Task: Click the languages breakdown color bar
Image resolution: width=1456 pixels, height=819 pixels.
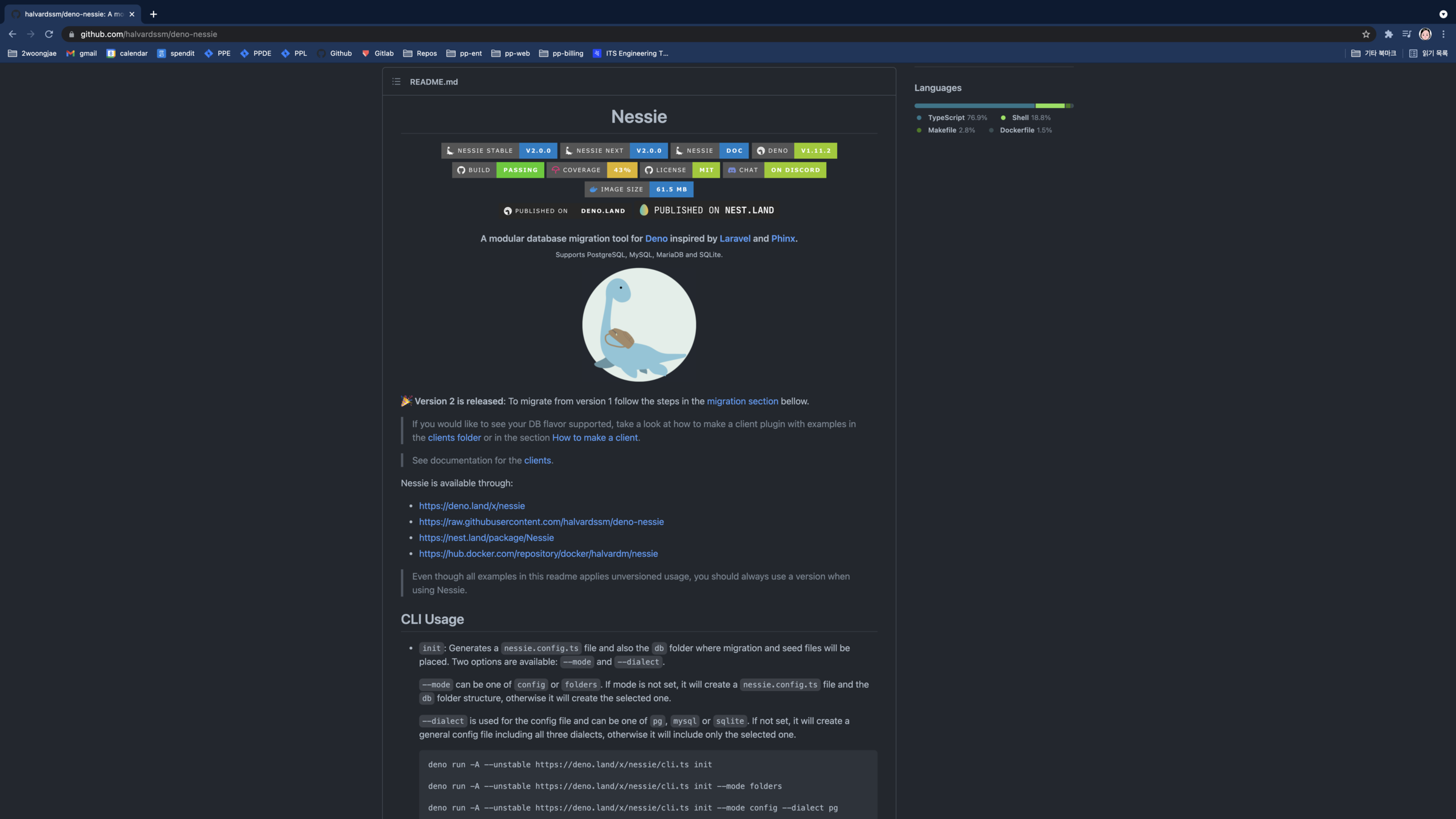Action: pos(993,106)
